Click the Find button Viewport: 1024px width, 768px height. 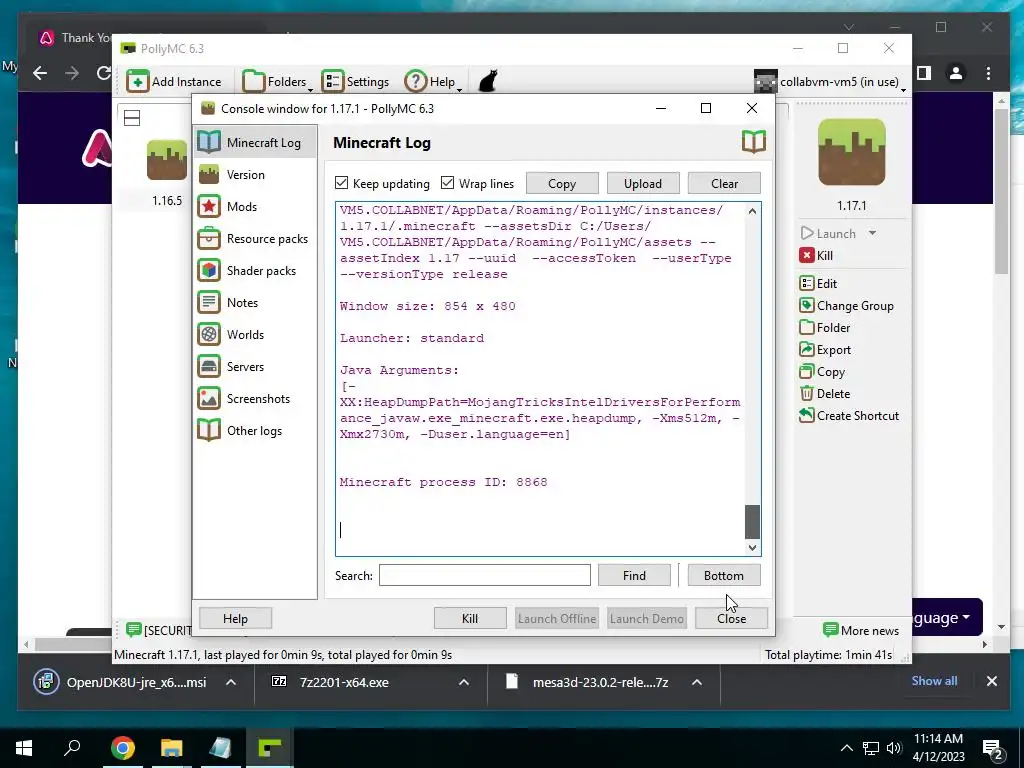634,575
